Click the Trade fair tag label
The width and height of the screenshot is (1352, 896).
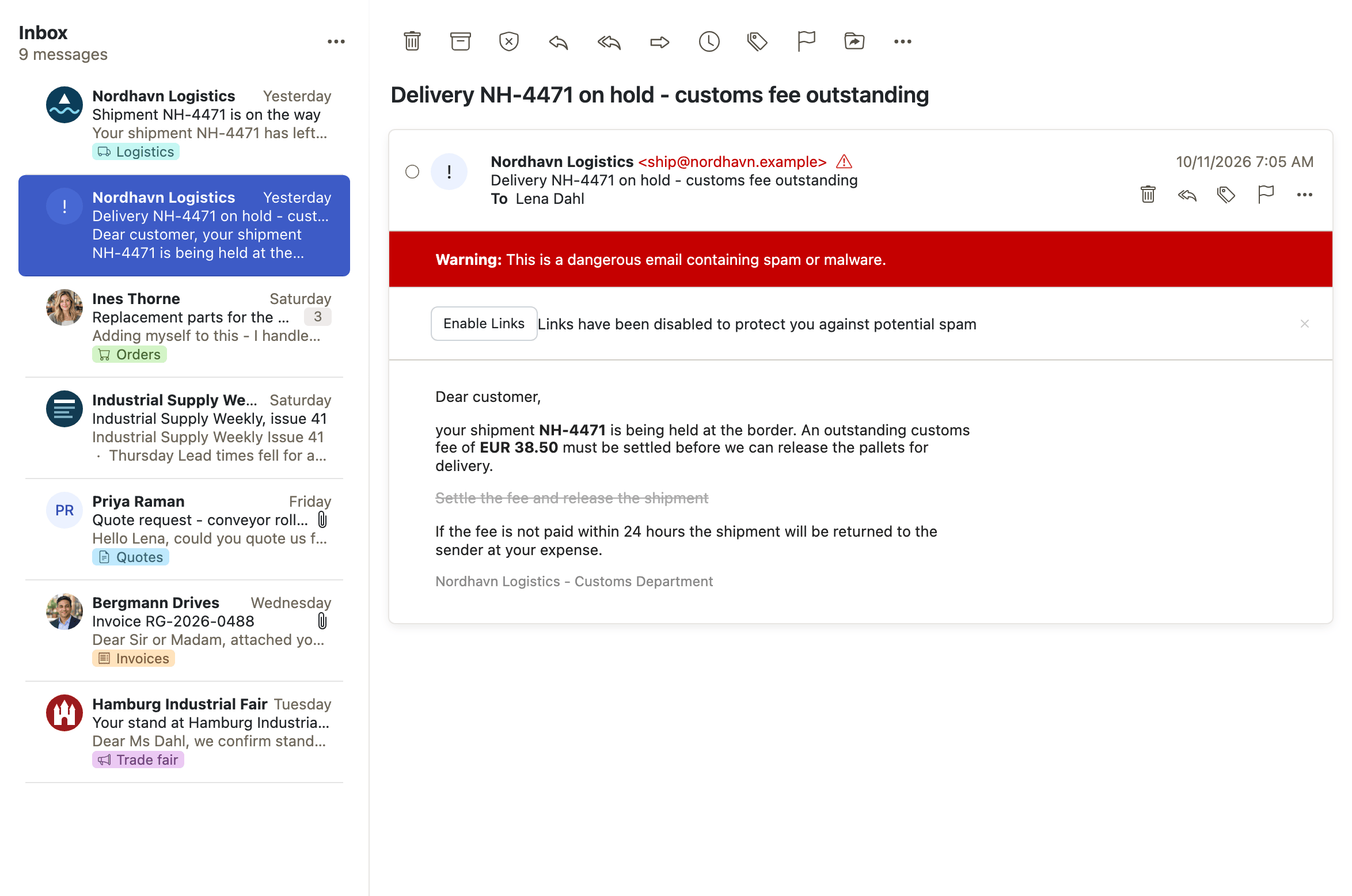[x=138, y=760]
